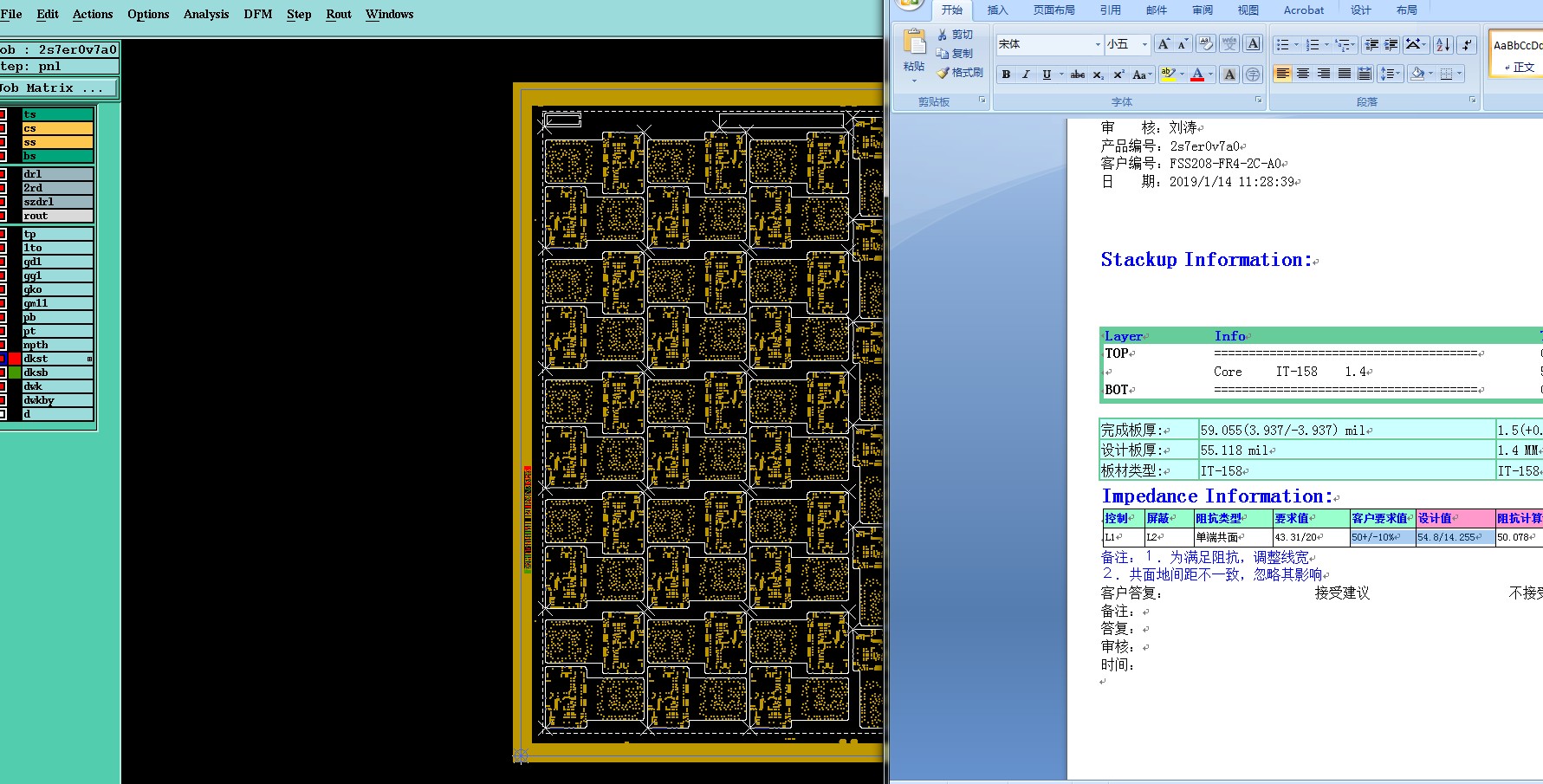The image size is (1543, 784).
Task: Switch to the 插入 ribbon tab
Action: 998,10
